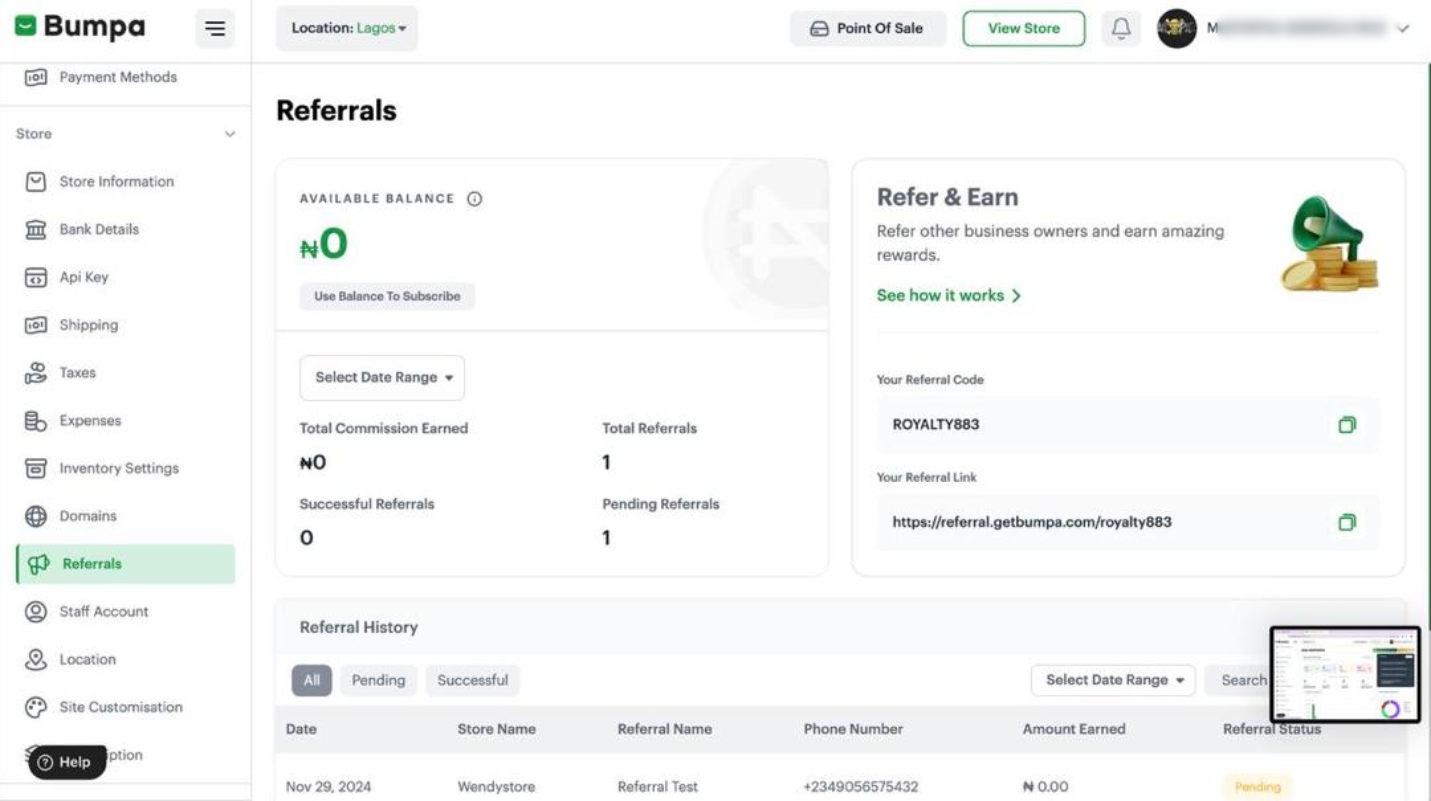The image size is (1431, 801).
Task: Open the floating dashboard preview thumbnail
Action: pyautogui.click(x=1345, y=674)
